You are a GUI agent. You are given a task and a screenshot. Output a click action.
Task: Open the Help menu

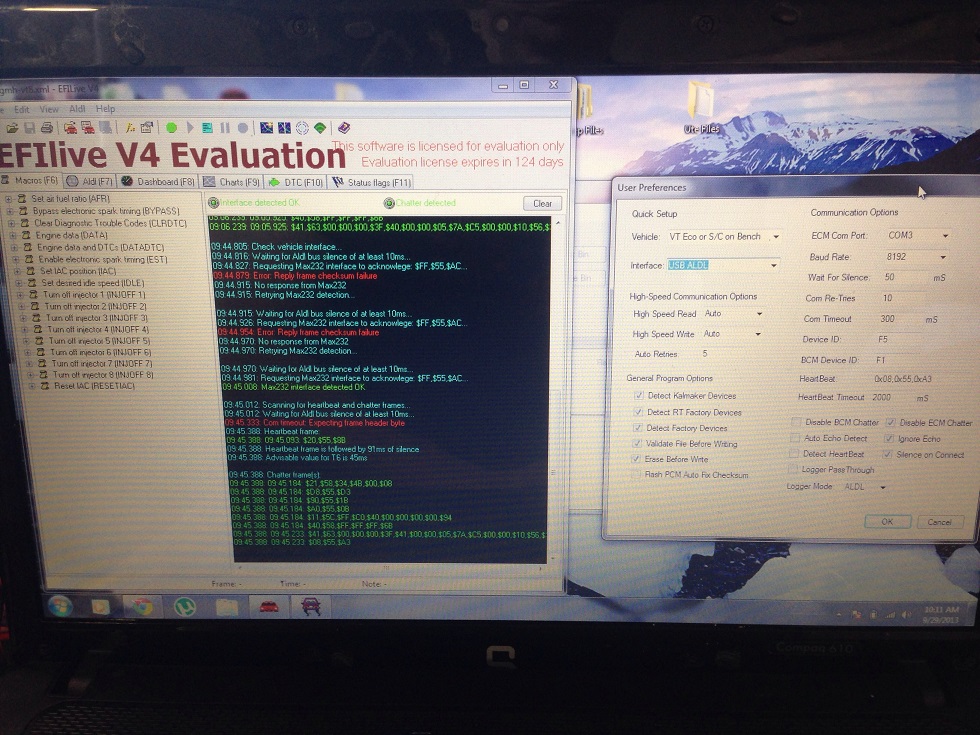coord(105,109)
